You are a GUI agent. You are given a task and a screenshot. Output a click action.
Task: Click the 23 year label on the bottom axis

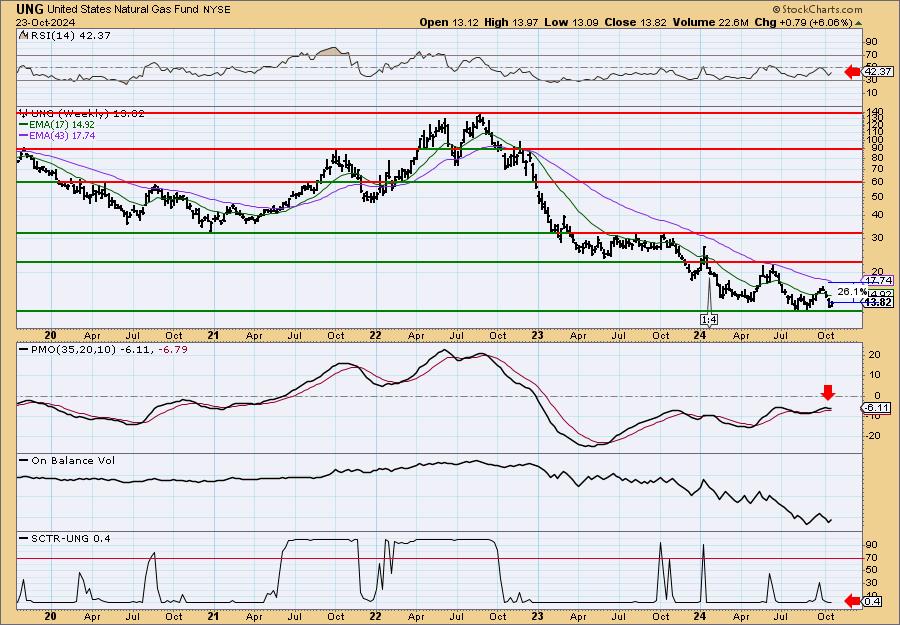coord(537,617)
